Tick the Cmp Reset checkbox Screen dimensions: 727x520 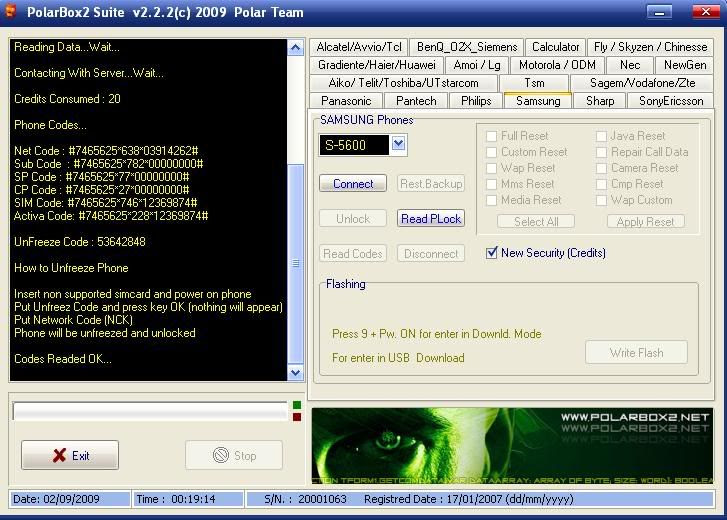601,184
